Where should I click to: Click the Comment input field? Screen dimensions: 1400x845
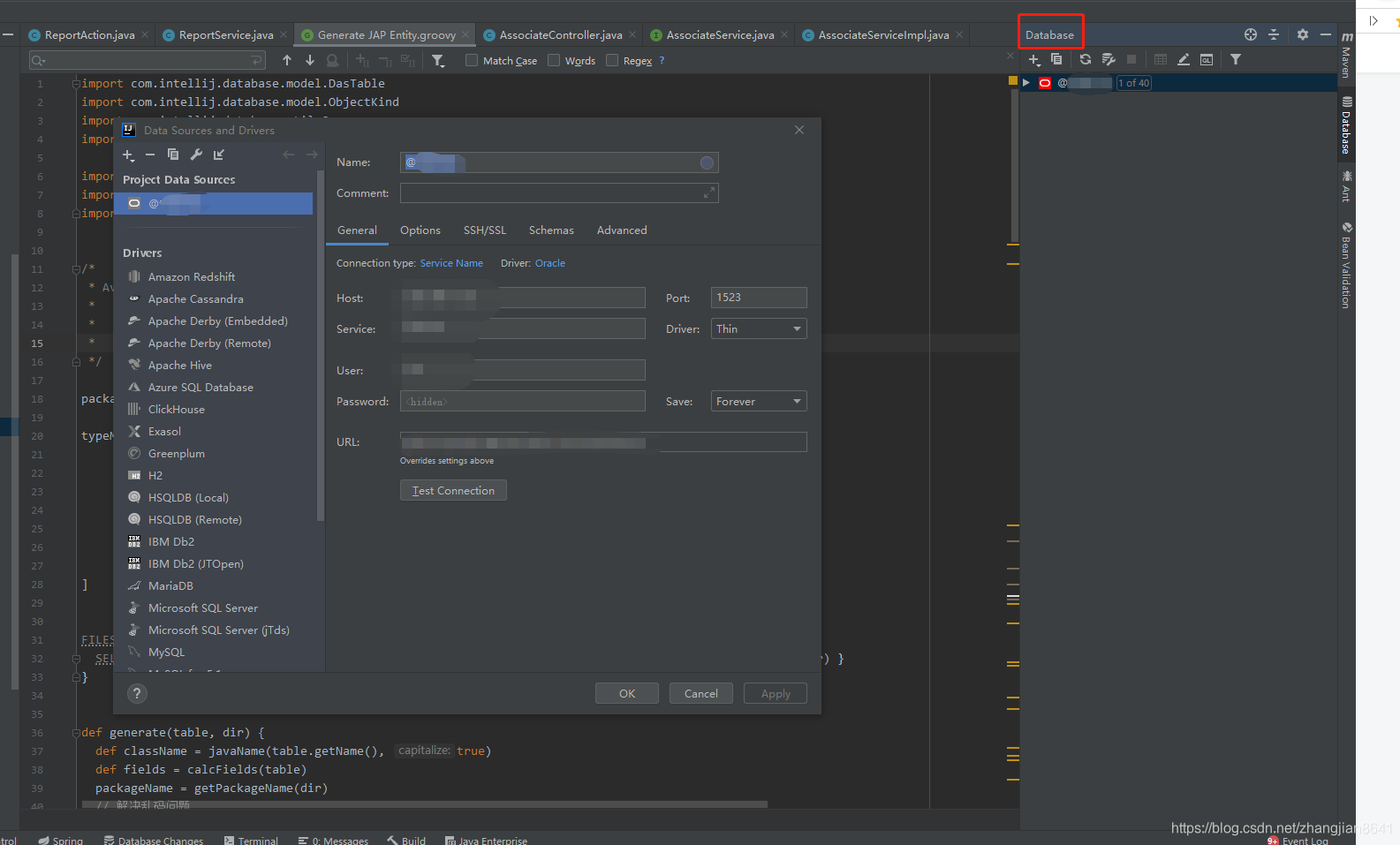tap(559, 192)
